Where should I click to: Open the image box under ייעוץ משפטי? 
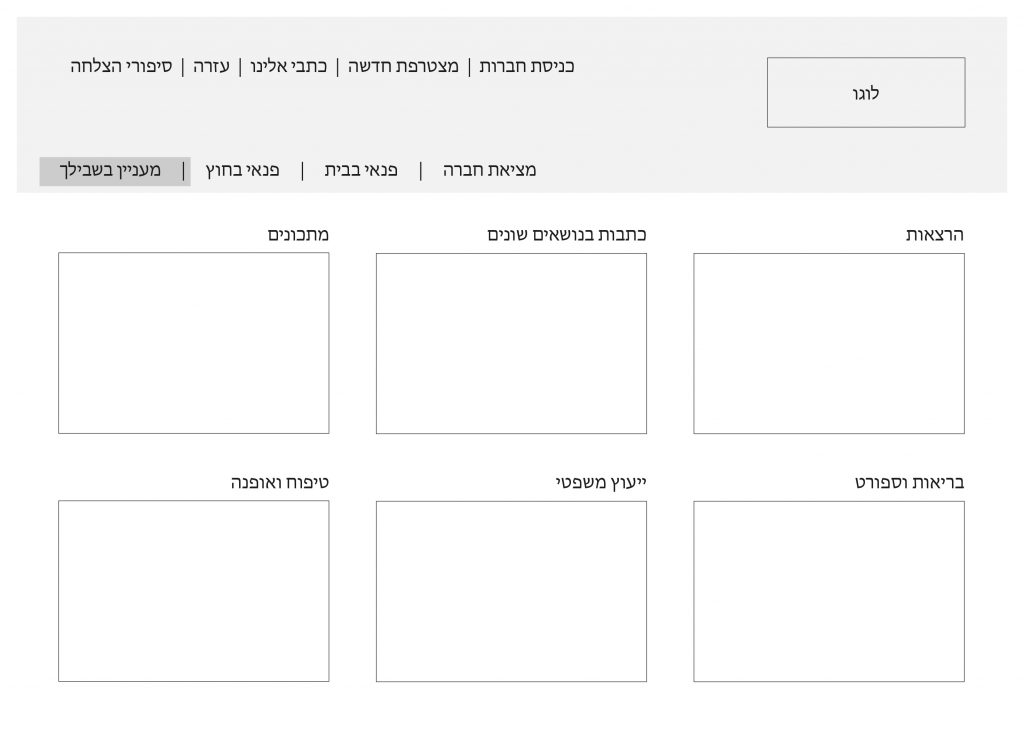pos(511,591)
